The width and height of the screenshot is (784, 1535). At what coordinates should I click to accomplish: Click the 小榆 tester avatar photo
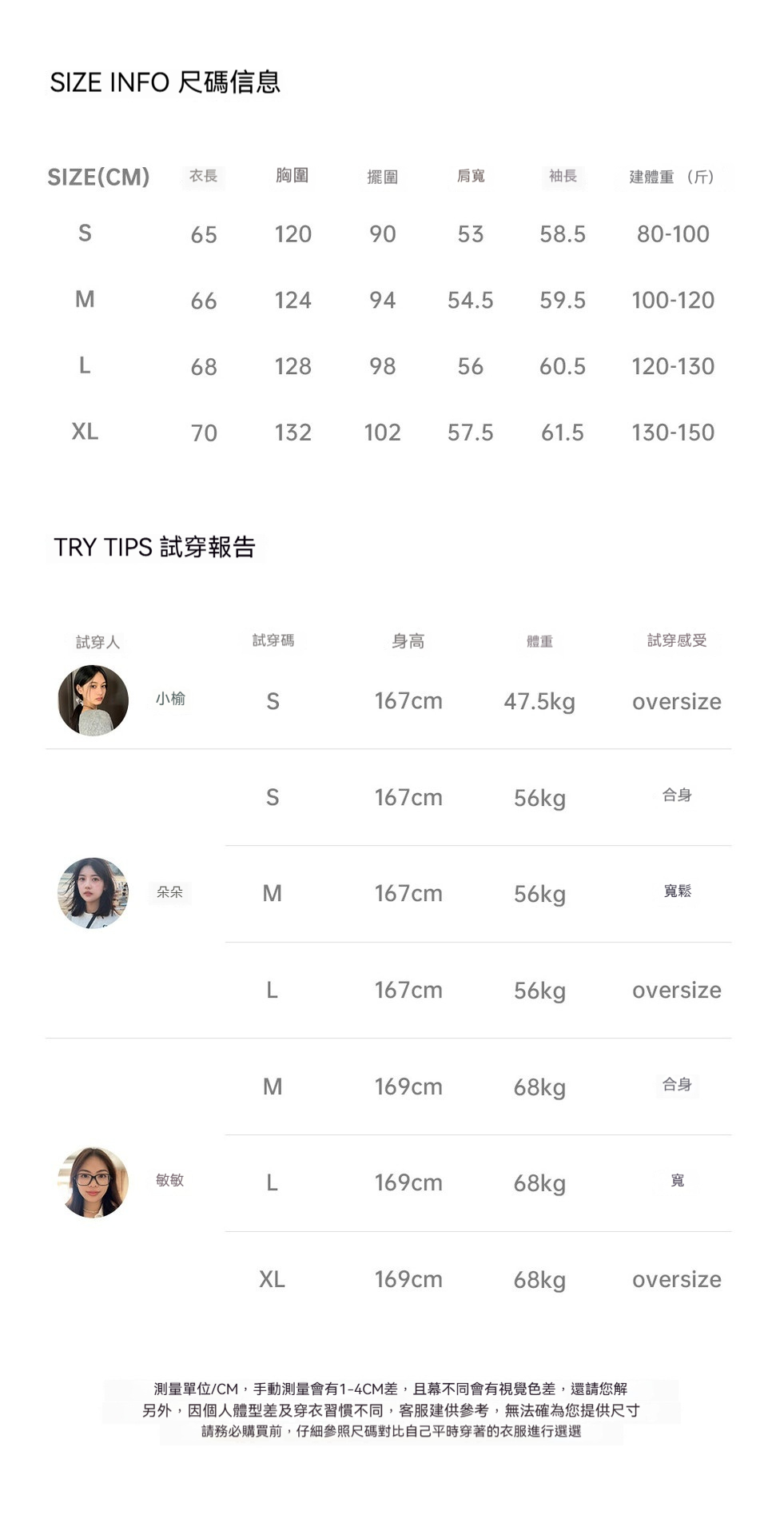pyautogui.click(x=94, y=700)
